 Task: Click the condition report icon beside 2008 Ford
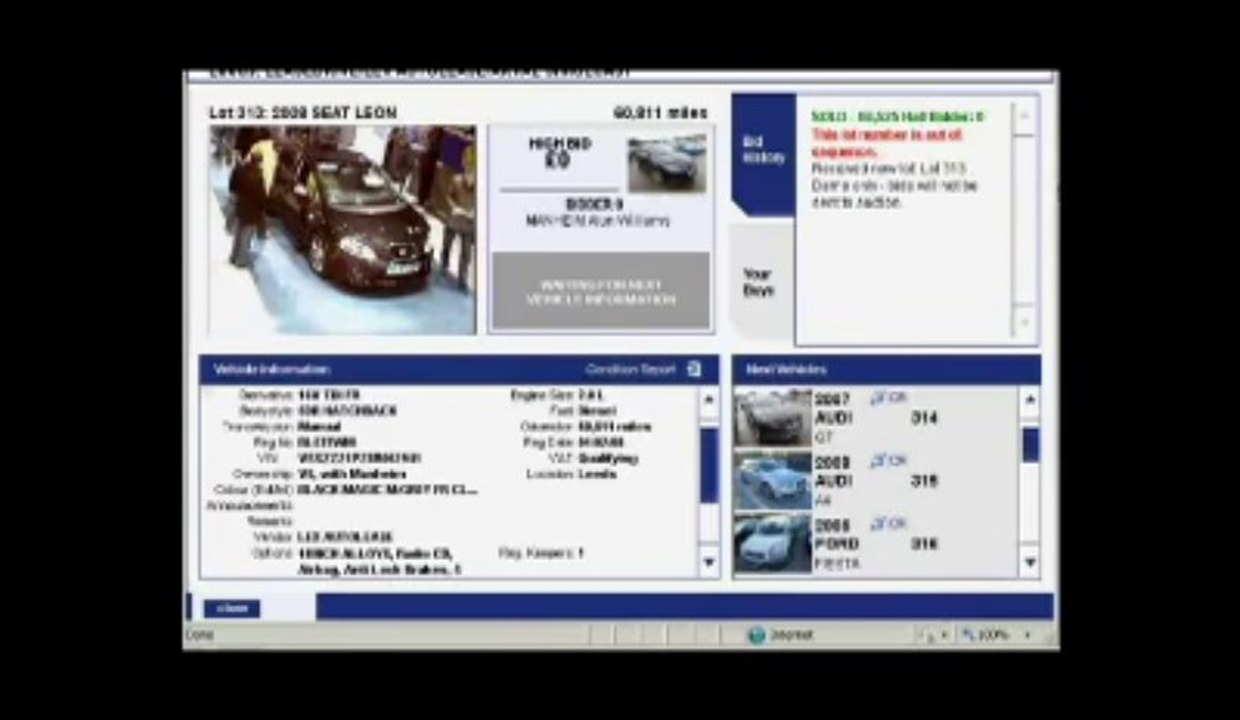tap(888, 524)
